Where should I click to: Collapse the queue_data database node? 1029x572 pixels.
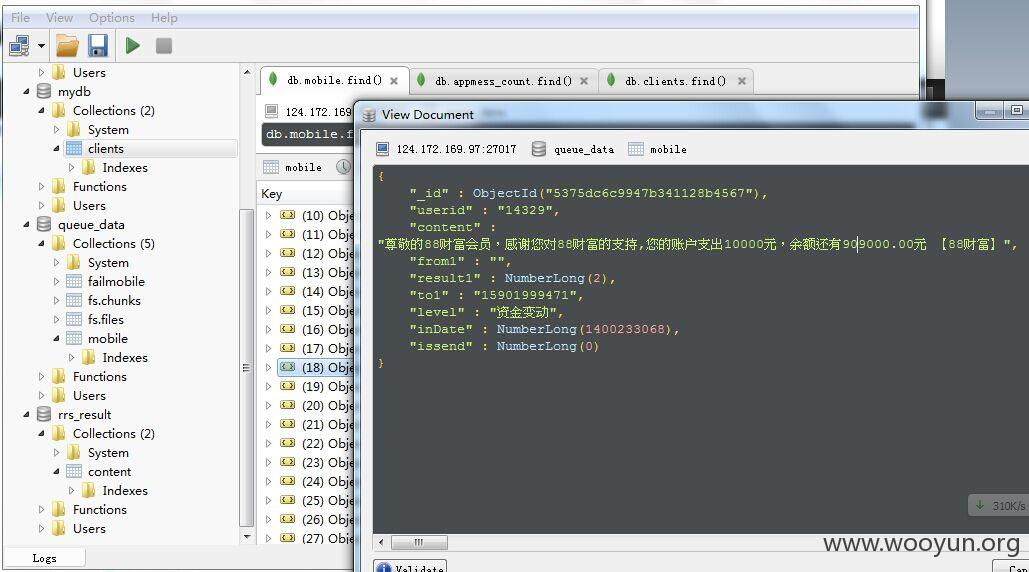click(27, 224)
